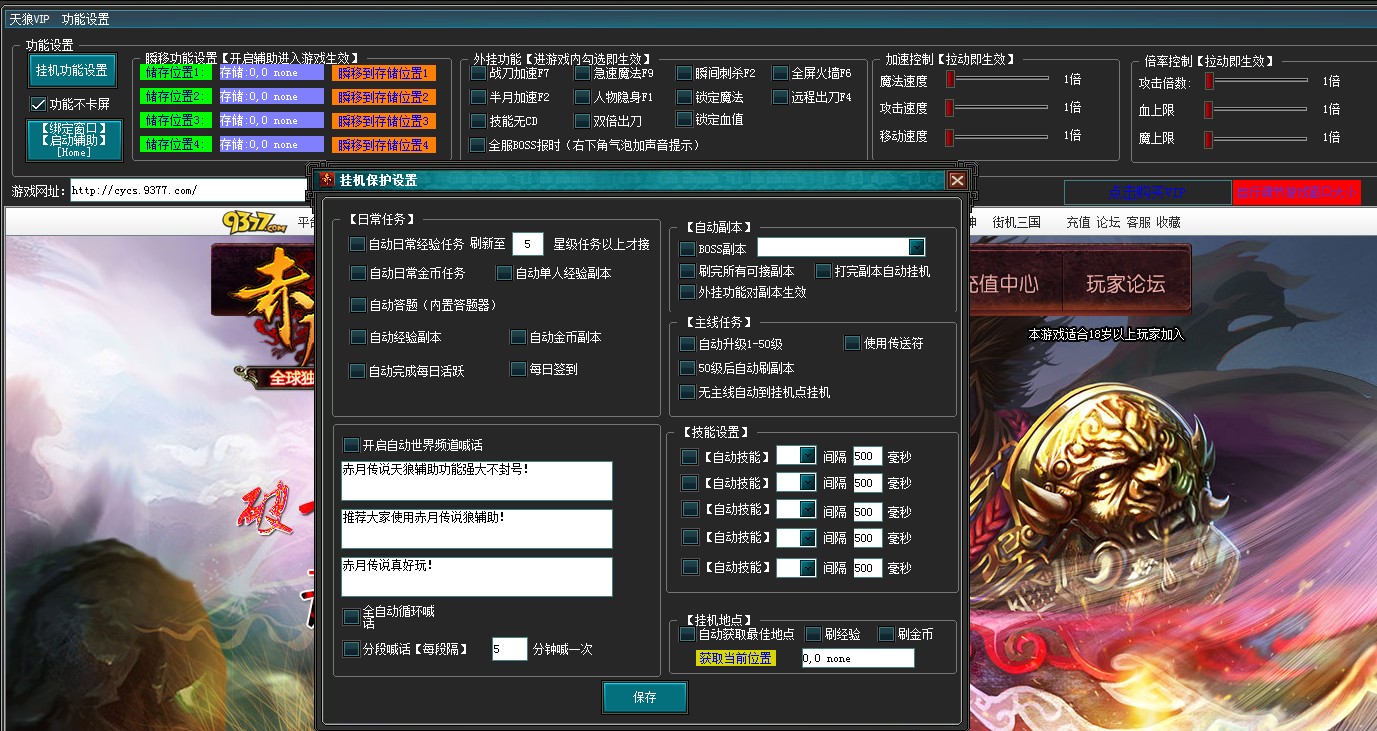Check 使用传送符 checkbox
1377x731 pixels.
(x=852, y=343)
